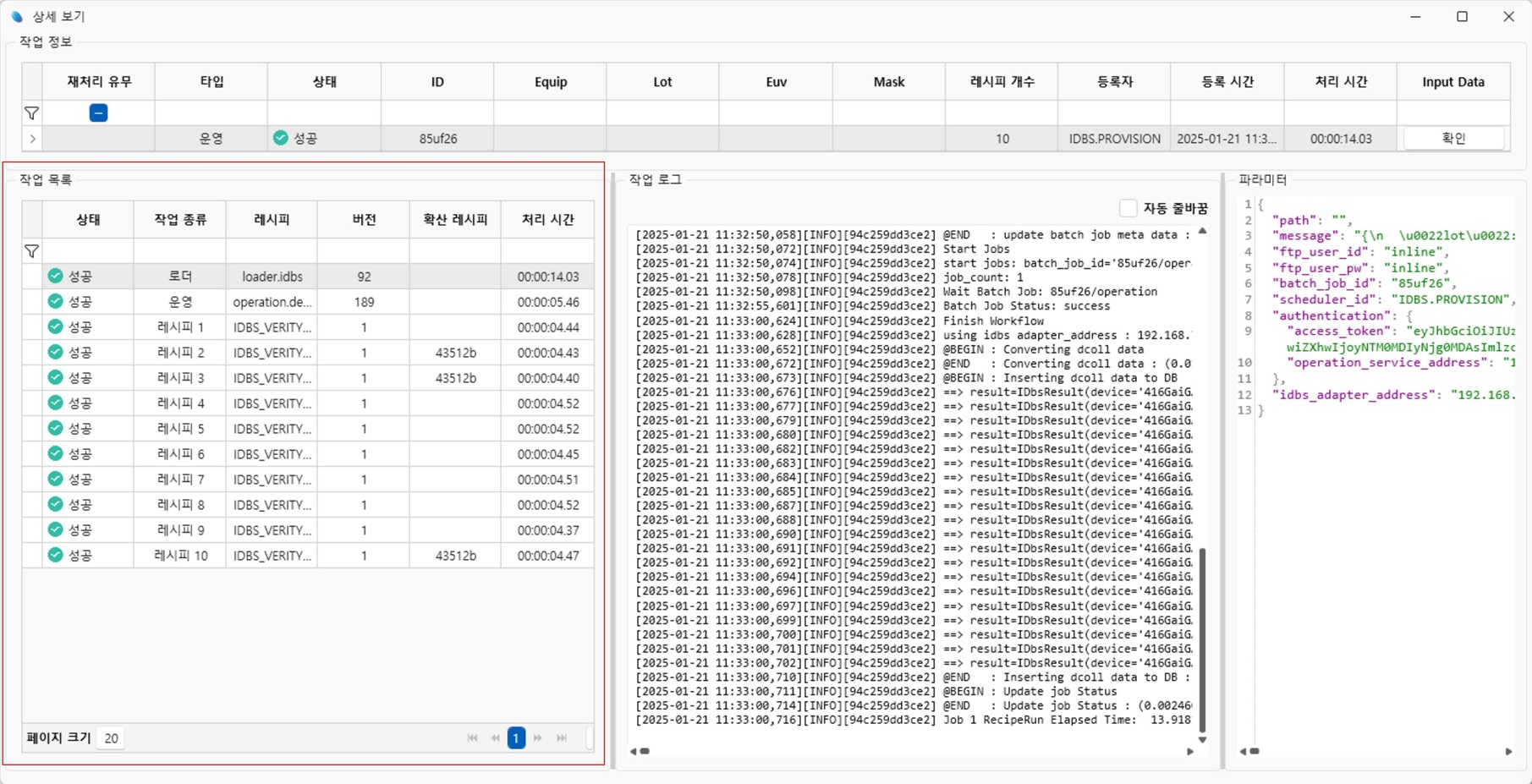Click 페이지 크기 input field showing 20
Screen dimensions: 1532x784
[x=112, y=738]
